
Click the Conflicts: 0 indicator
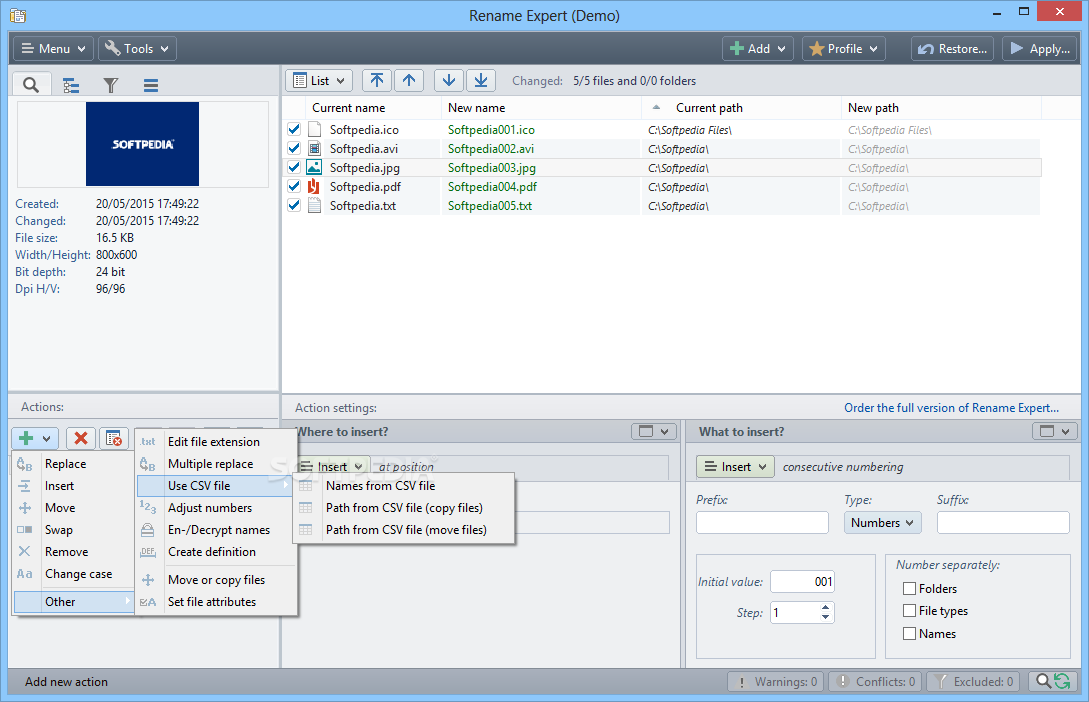(875, 682)
